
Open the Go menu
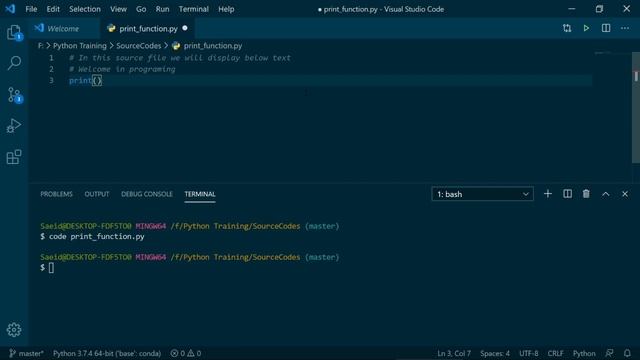click(141, 9)
